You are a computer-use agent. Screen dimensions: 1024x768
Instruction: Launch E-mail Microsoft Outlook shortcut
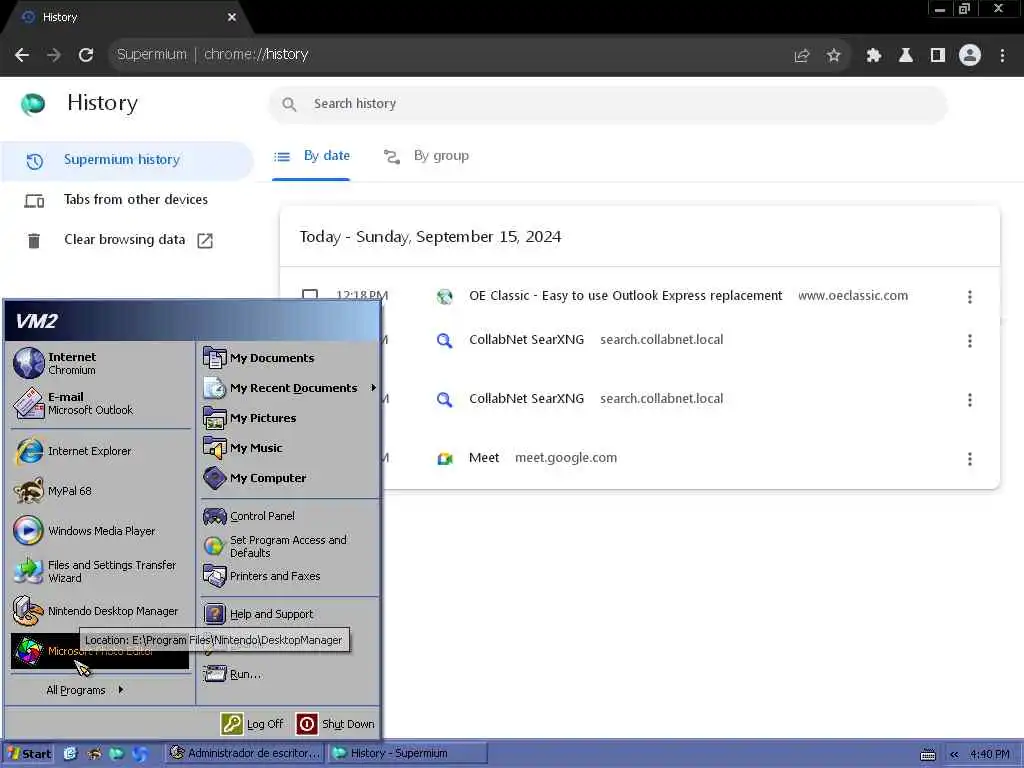point(101,403)
